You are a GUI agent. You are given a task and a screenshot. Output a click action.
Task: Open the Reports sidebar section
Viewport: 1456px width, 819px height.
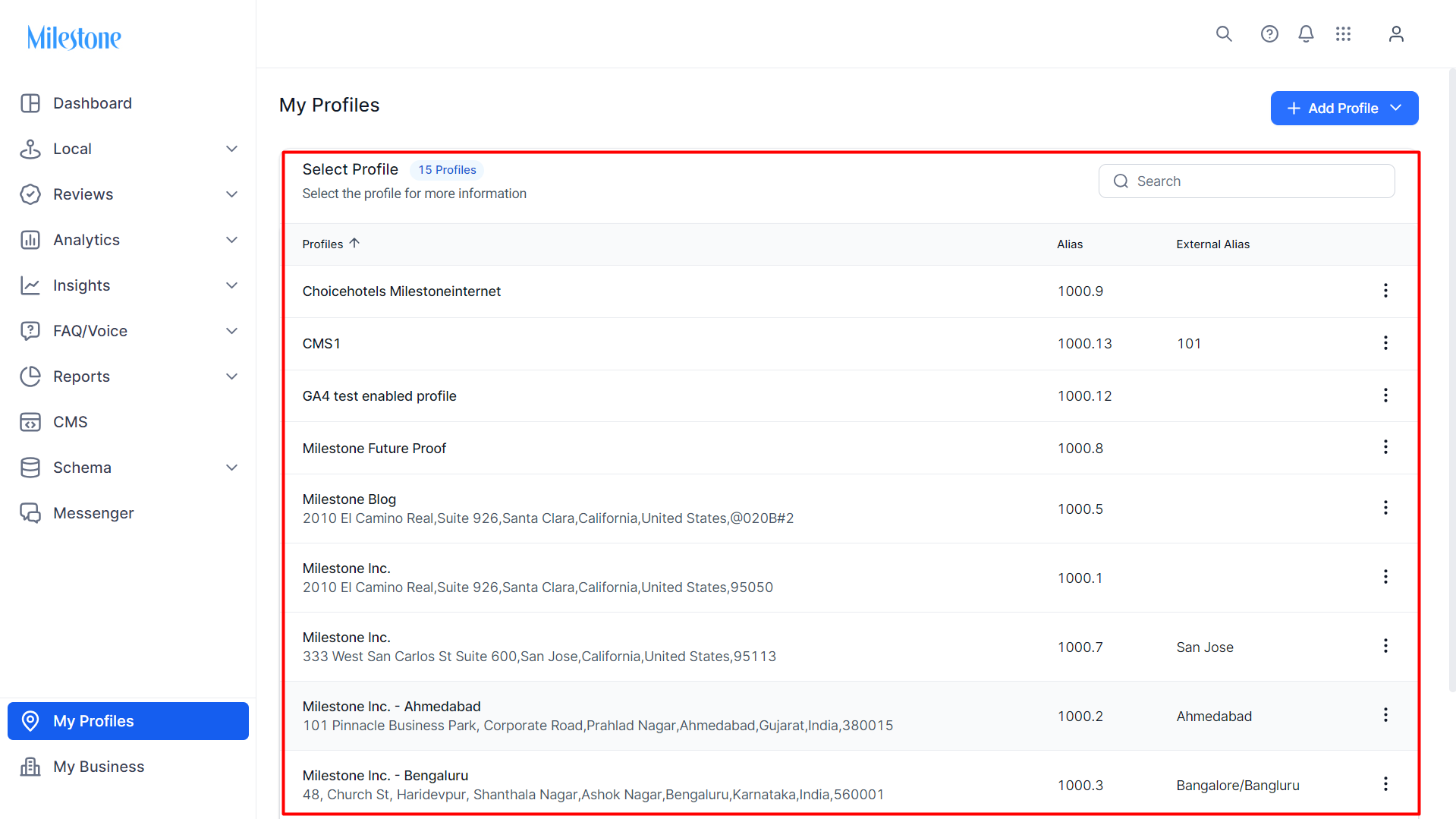click(128, 376)
